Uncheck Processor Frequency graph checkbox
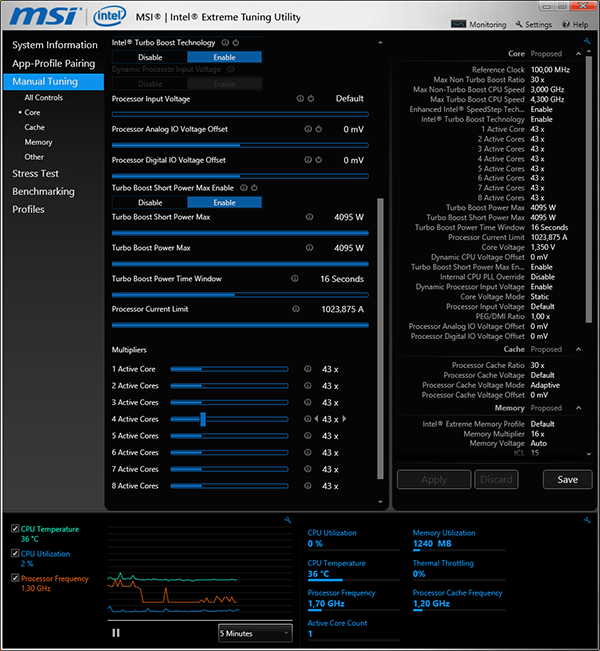The height and width of the screenshot is (651, 600). point(15,578)
